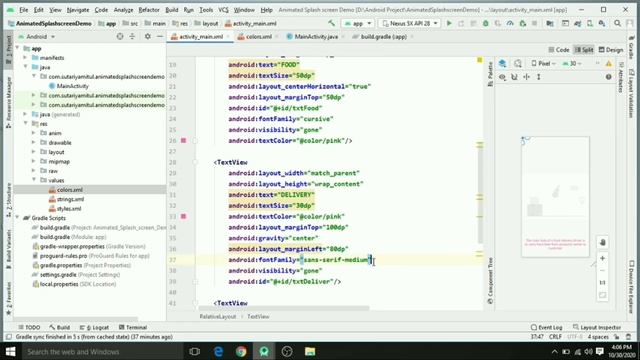
Task: Expand the manifests folder
Action: [25, 58]
